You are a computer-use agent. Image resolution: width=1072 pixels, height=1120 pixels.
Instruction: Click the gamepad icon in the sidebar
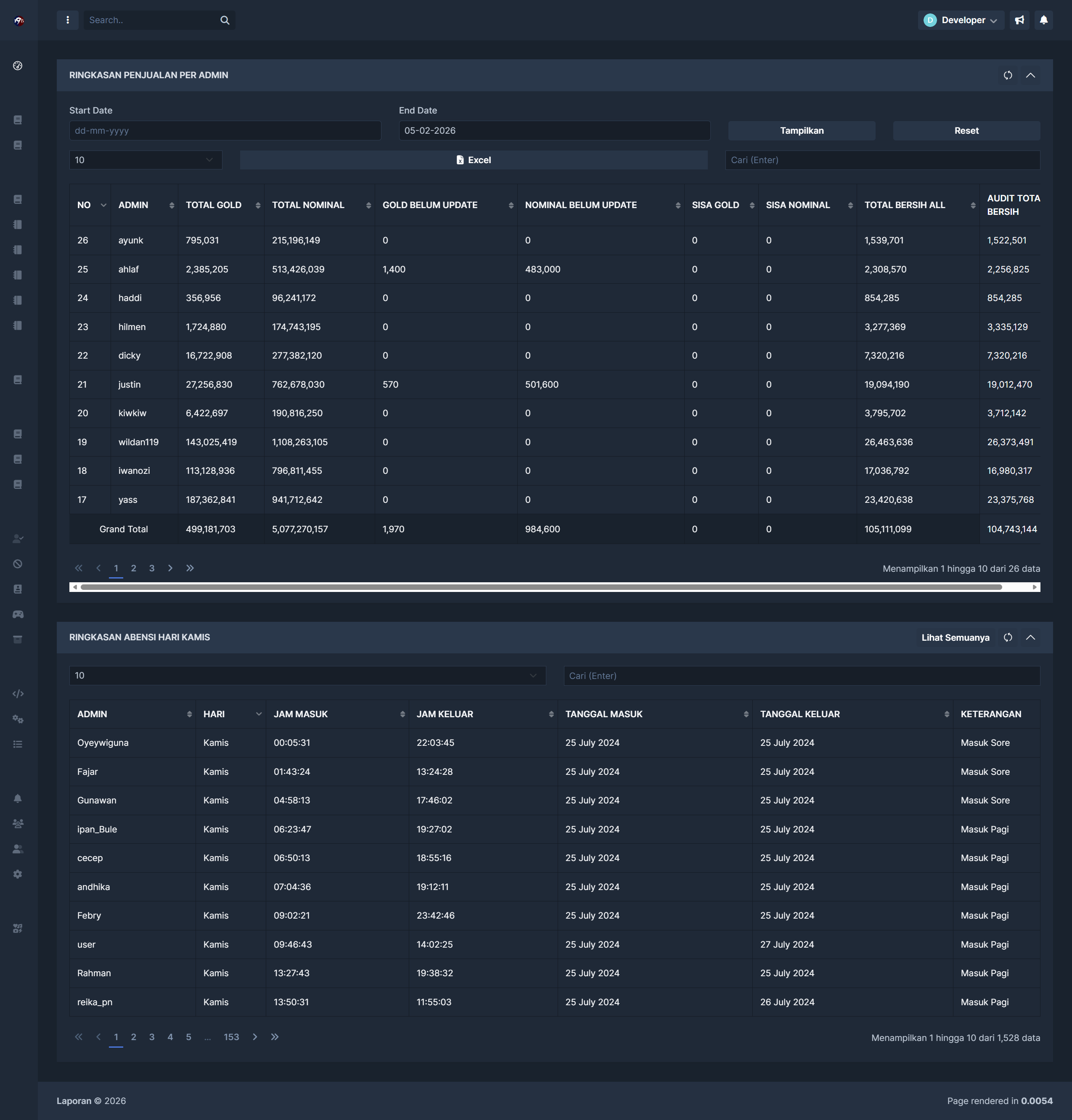(x=18, y=614)
